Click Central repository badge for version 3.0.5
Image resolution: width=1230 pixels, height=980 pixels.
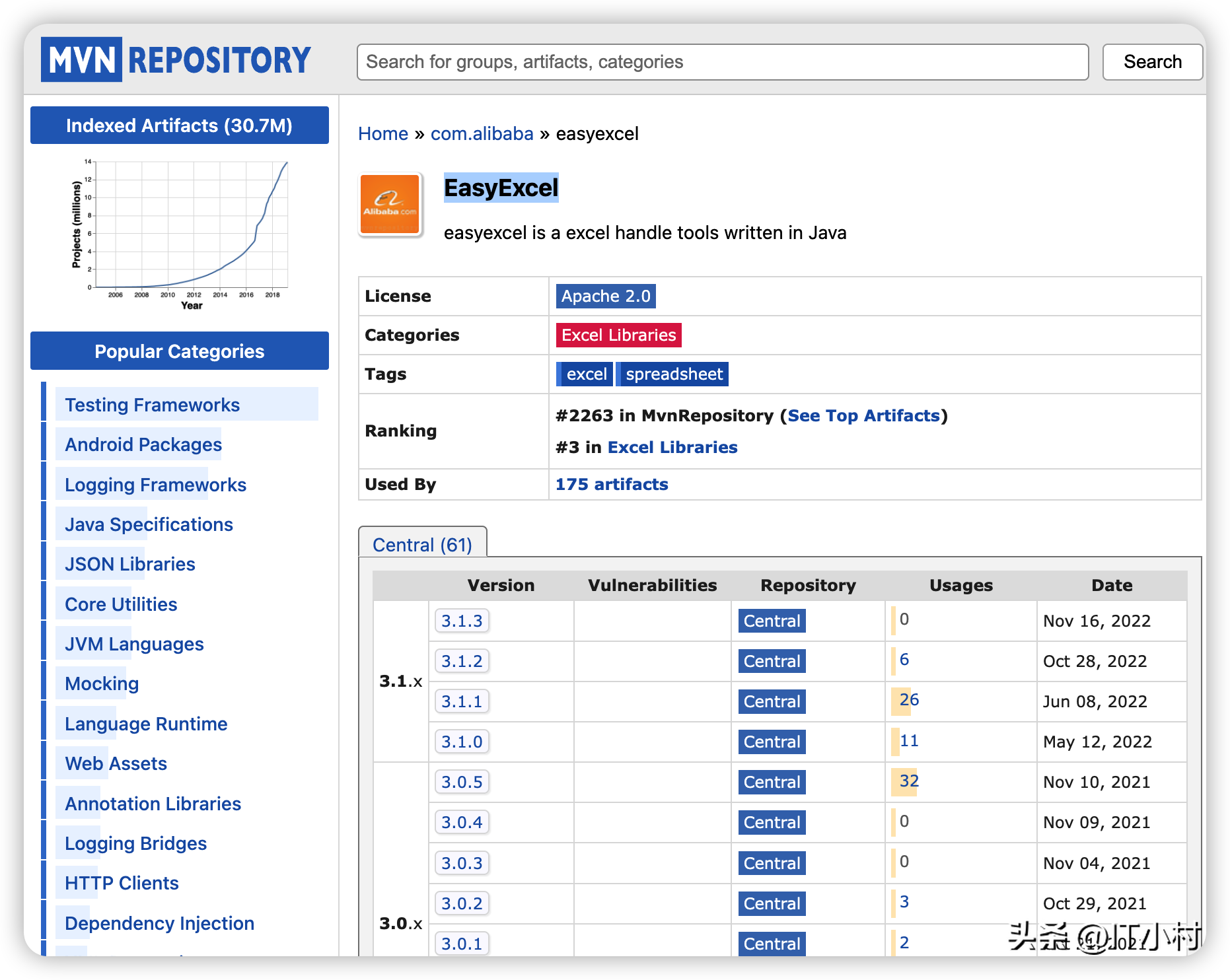coord(772,783)
